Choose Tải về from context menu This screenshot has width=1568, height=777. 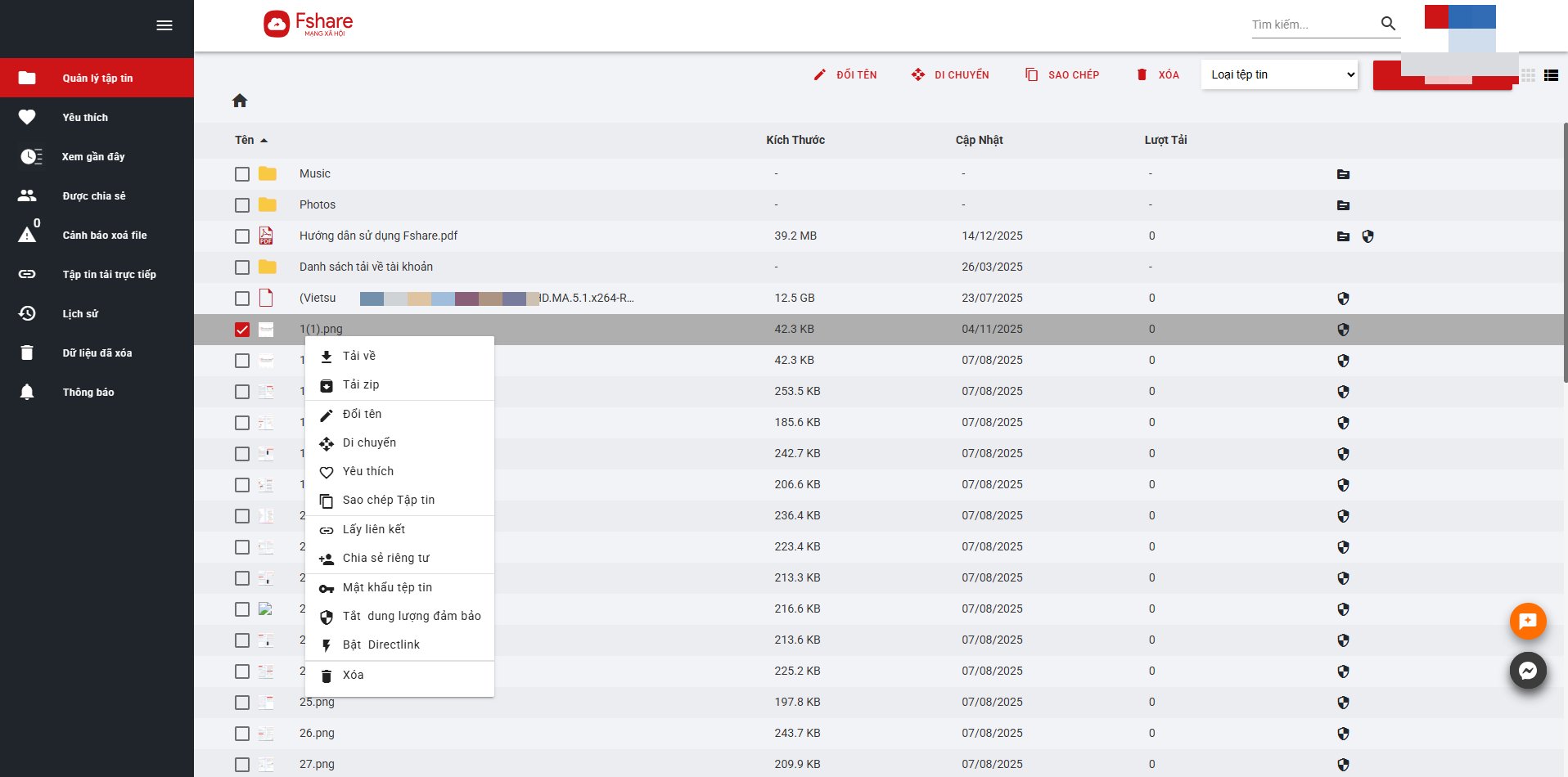pyautogui.click(x=359, y=356)
